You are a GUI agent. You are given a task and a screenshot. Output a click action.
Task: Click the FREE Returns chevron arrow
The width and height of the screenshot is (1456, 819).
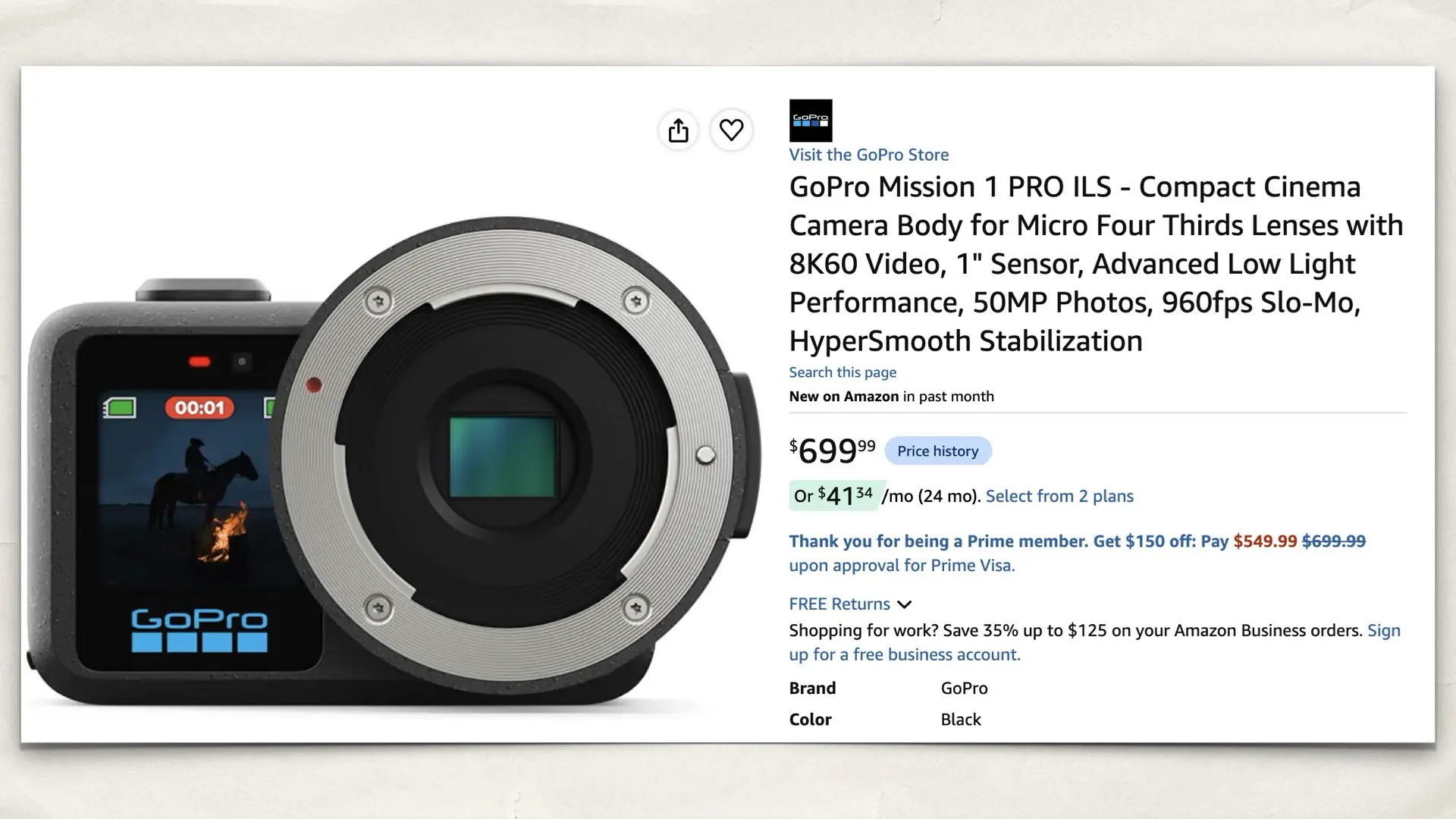pyautogui.click(x=904, y=605)
